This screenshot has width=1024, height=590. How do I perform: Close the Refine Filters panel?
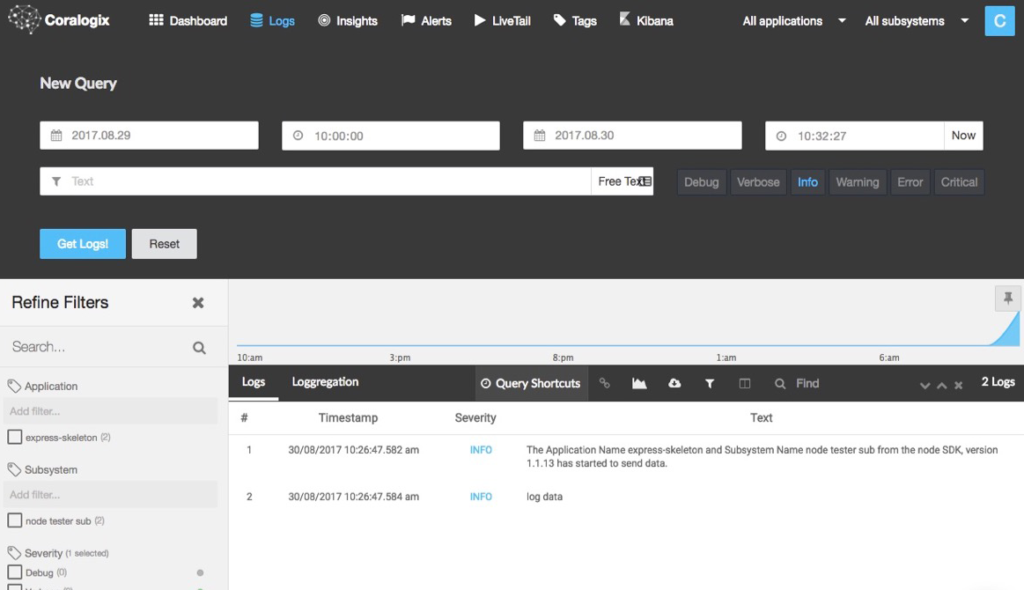[x=198, y=303]
